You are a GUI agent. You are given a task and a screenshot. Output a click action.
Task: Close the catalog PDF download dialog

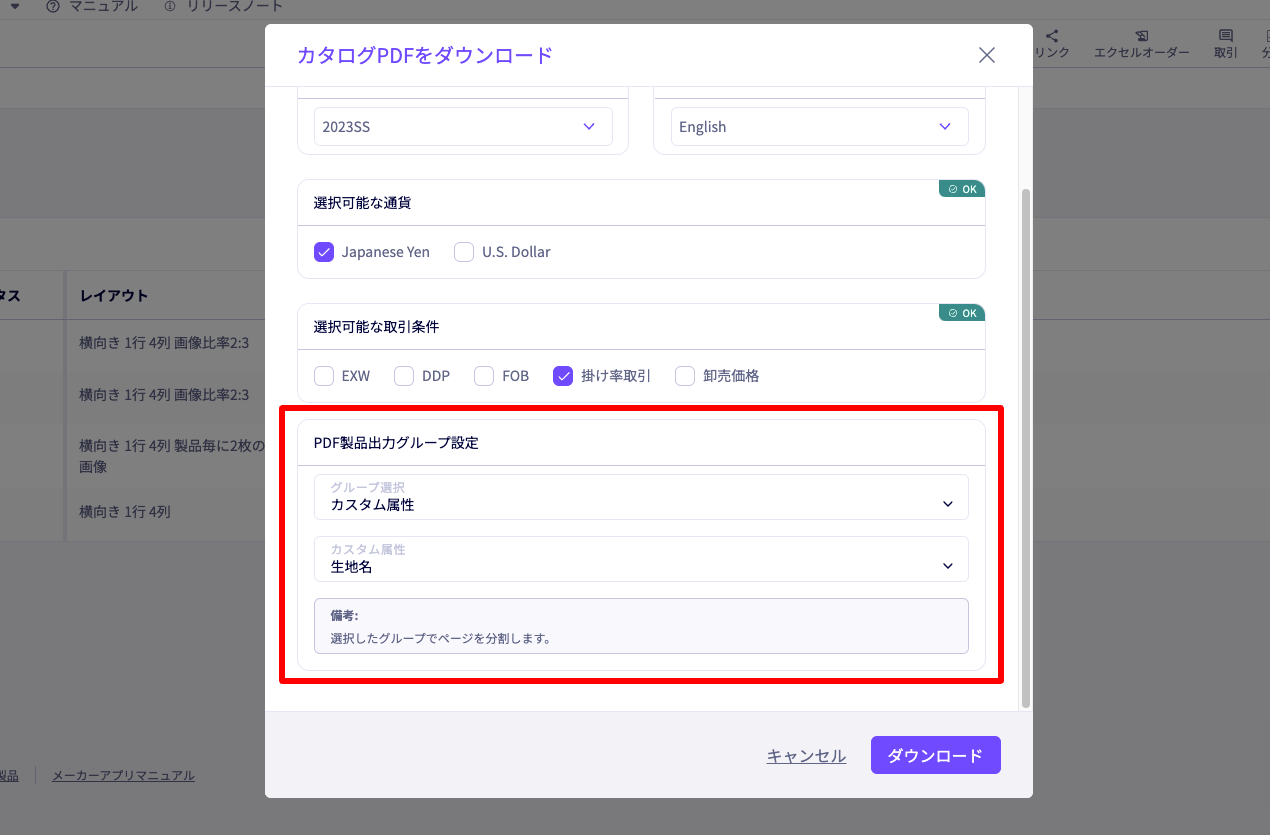point(986,55)
